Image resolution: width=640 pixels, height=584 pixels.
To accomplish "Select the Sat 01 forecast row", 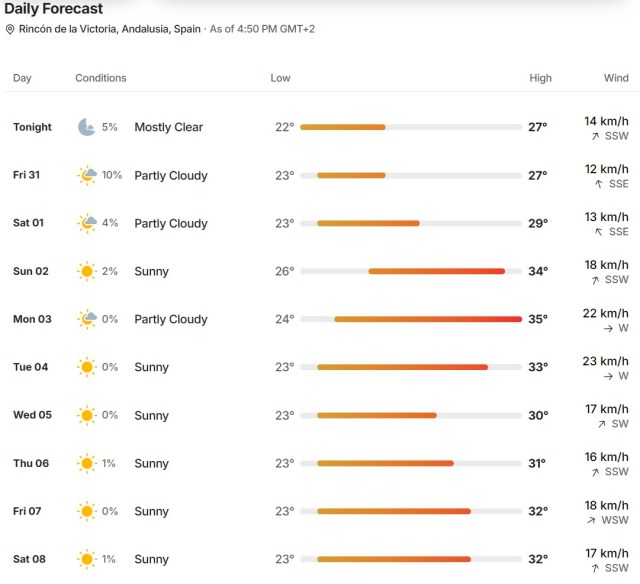I will (x=320, y=223).
